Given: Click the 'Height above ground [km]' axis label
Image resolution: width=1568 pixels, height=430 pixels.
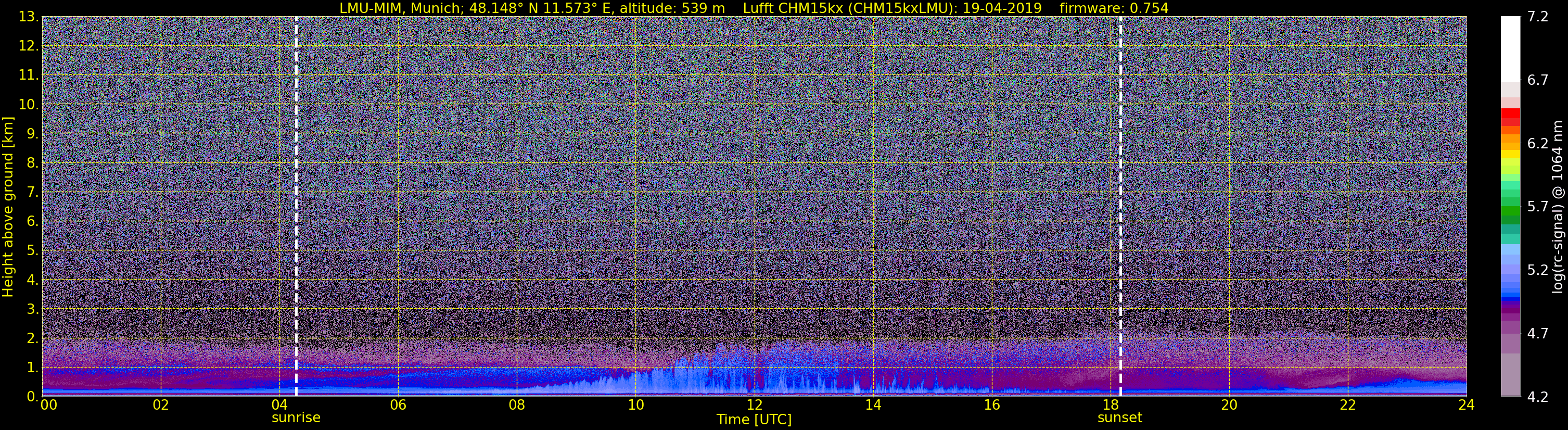Looking at the screenshot, I should 8,207.
